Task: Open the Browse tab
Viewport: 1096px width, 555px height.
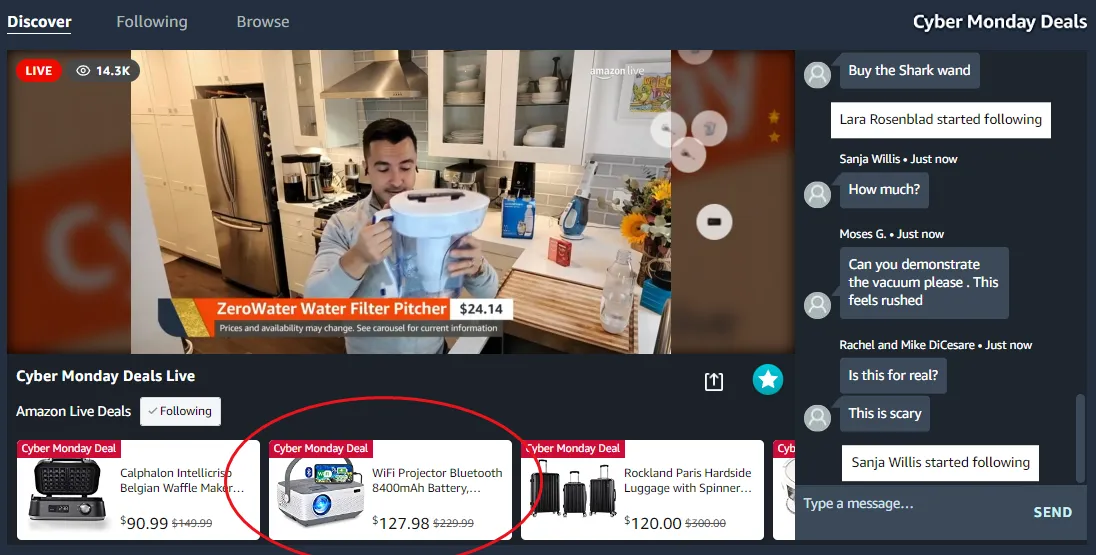Action: [263, 22]
